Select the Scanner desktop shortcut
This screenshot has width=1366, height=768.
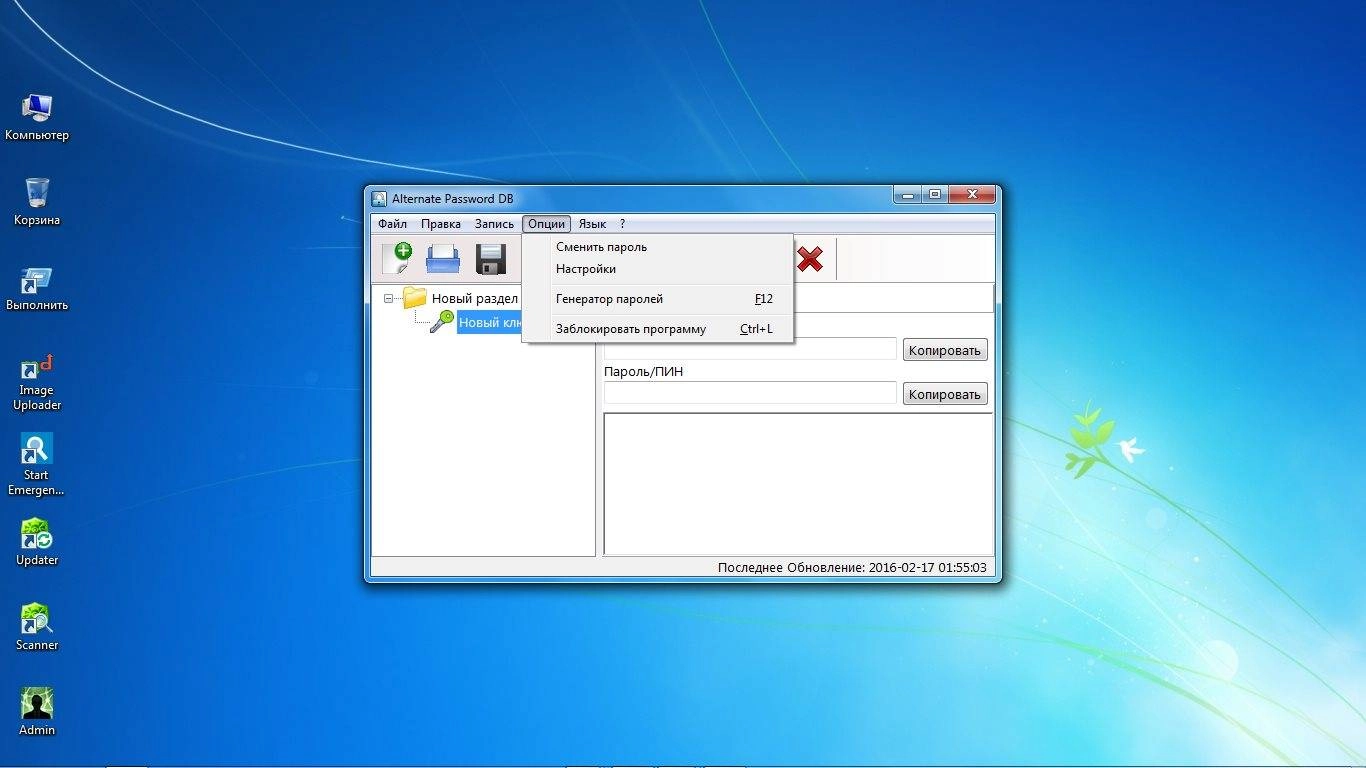[x=37, y=628]
